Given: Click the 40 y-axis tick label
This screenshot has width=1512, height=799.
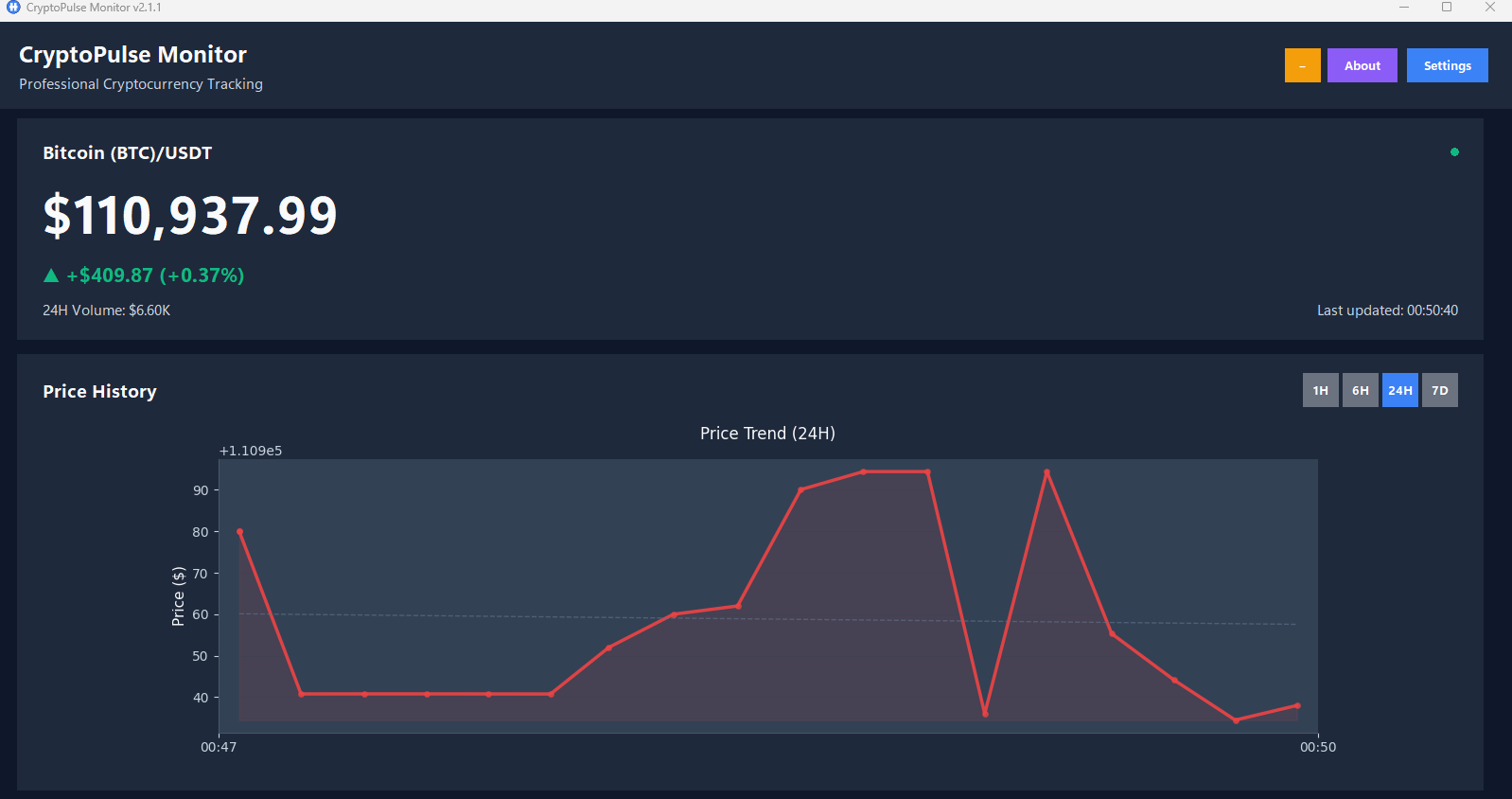Looking at the screenshot, I should (201, 698).
